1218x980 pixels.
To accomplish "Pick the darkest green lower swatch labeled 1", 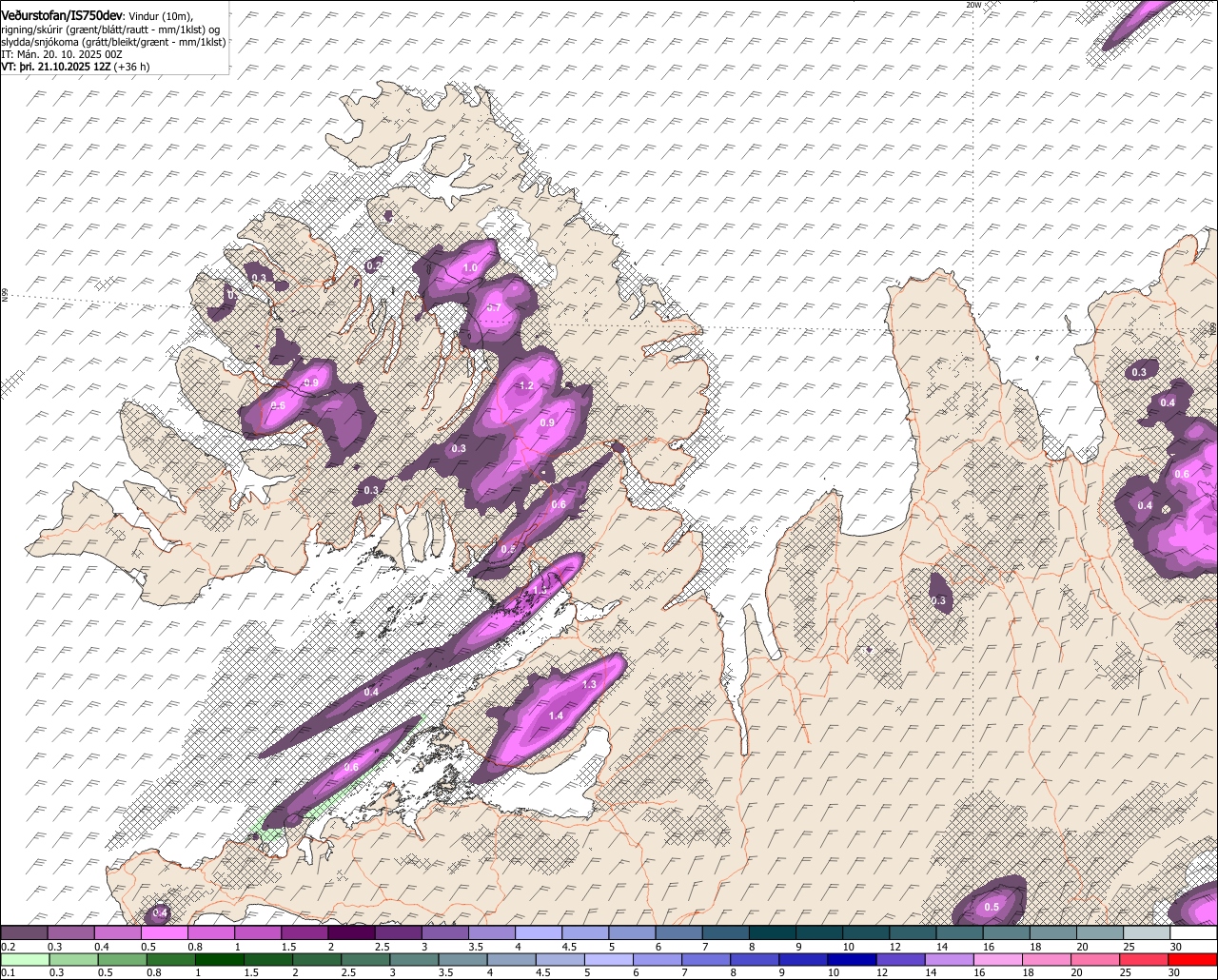I will pyautogui.click(x=220, y=959).
